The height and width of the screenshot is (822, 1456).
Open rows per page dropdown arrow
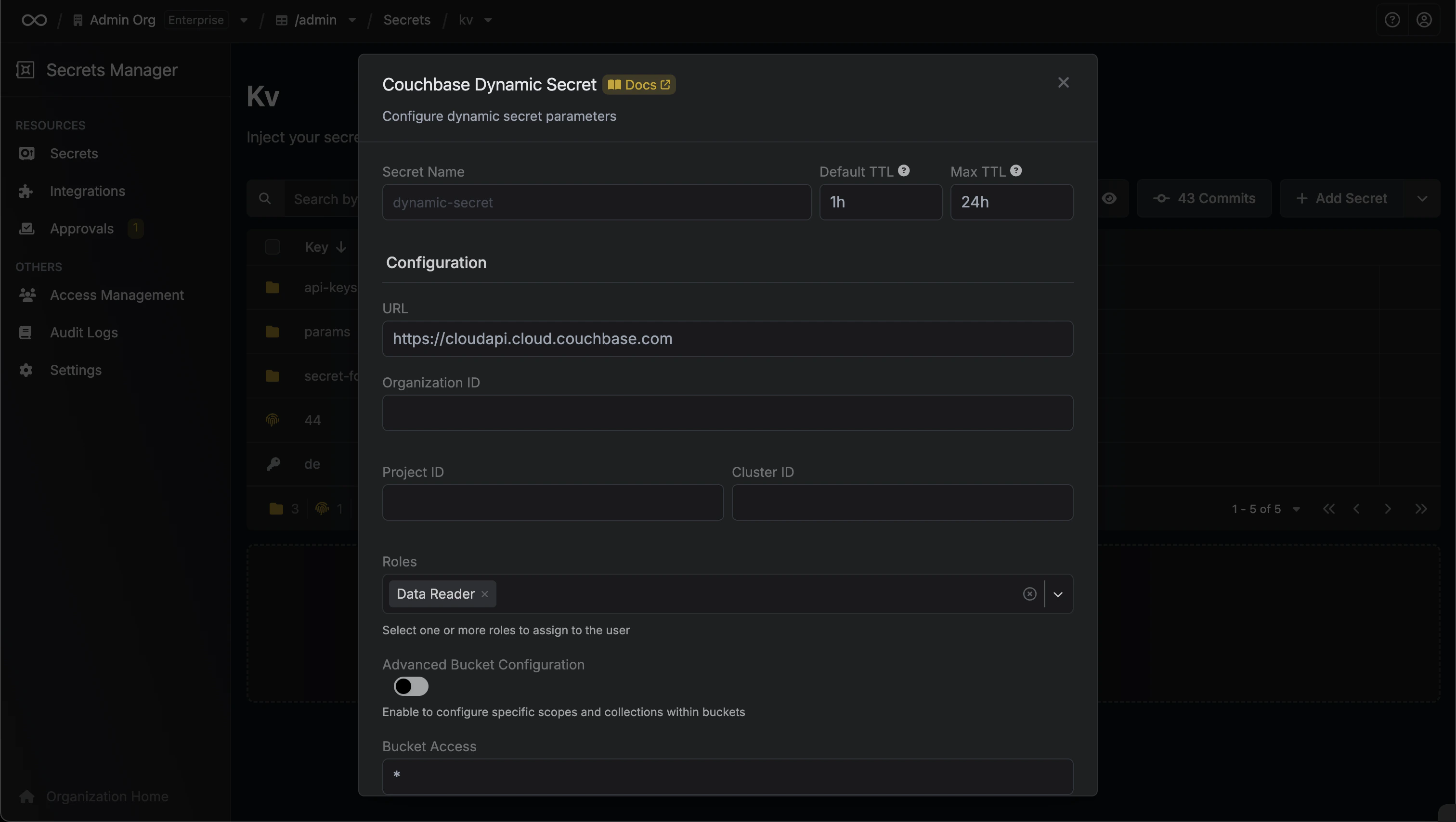pyautogui.click(x=1297, y=509)
